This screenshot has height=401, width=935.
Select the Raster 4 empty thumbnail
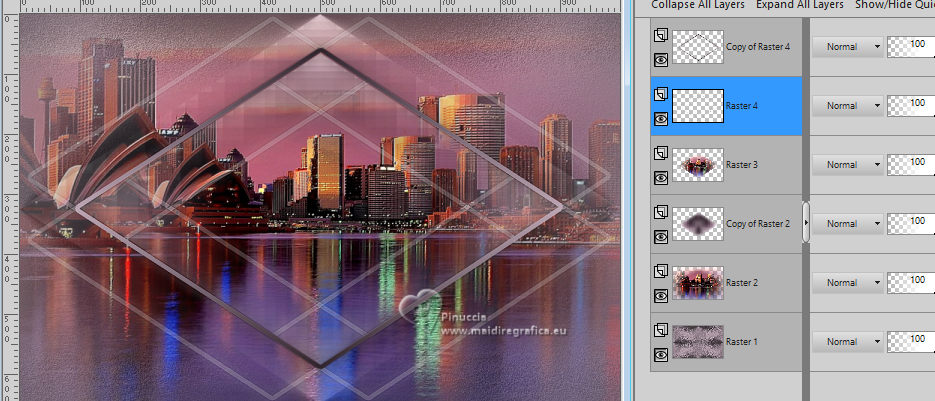698,106
